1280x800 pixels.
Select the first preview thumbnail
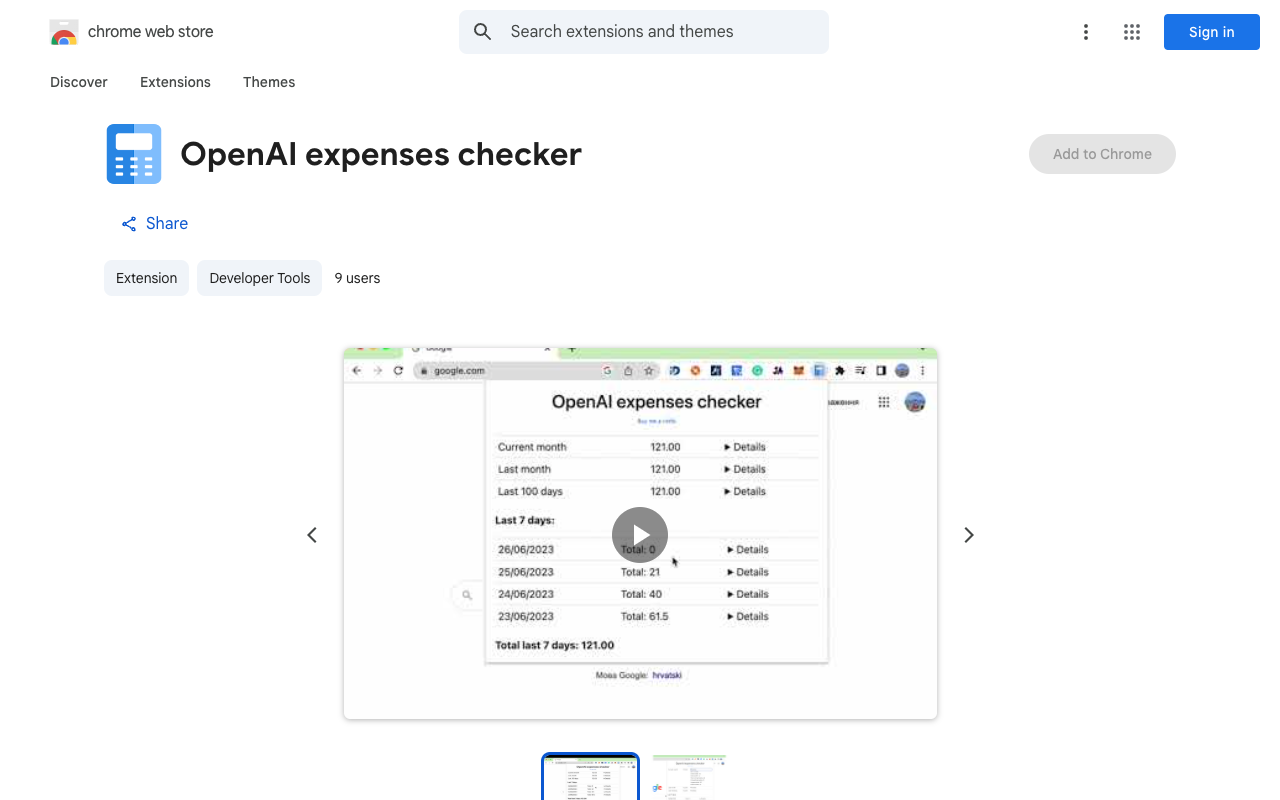pos(590,777)
